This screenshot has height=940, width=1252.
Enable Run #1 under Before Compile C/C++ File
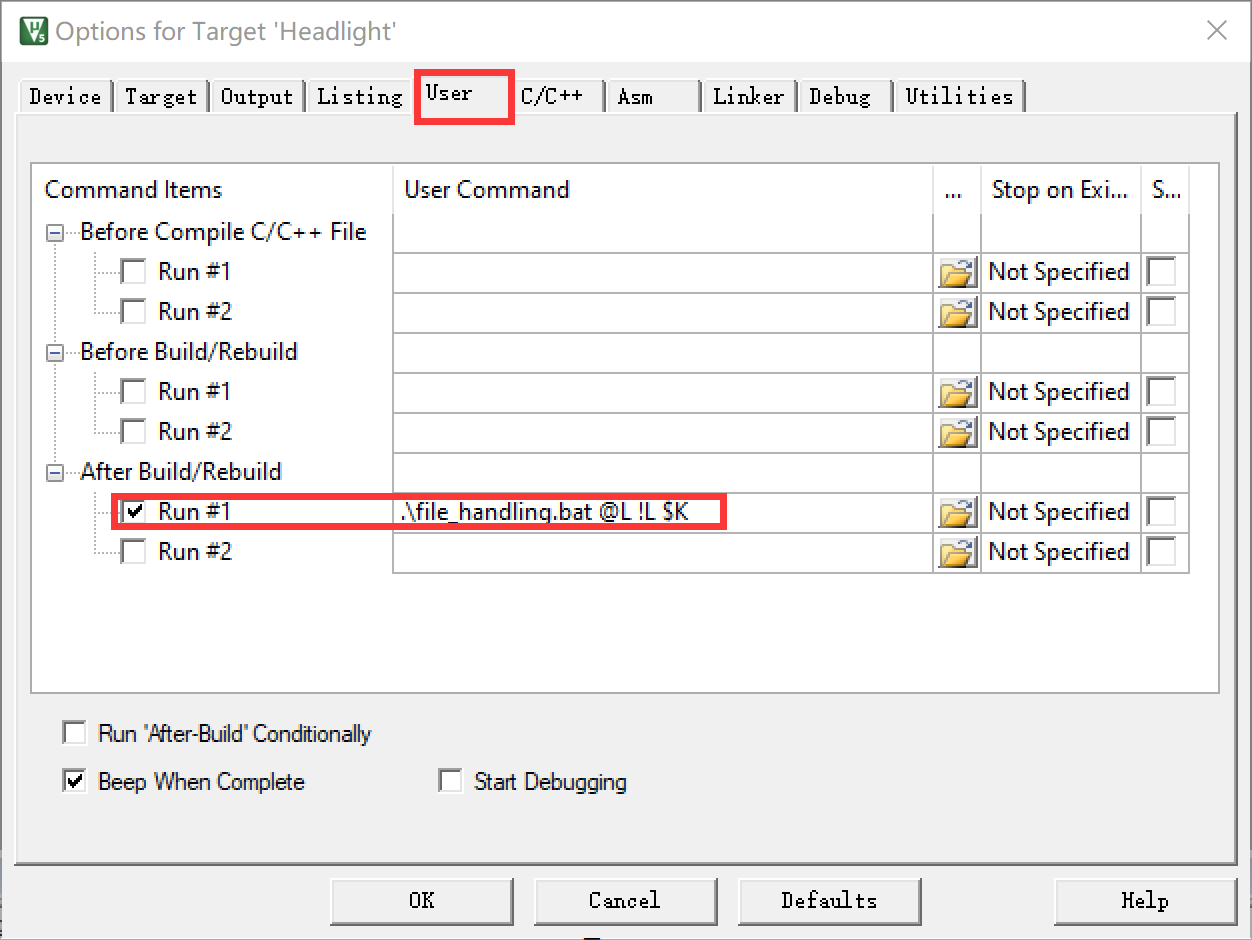pos(133,272)
